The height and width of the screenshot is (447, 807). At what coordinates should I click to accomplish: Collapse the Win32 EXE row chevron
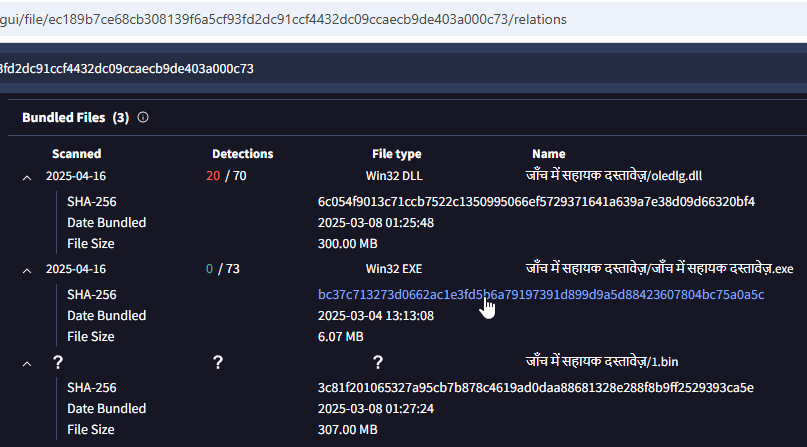point(27,271)
